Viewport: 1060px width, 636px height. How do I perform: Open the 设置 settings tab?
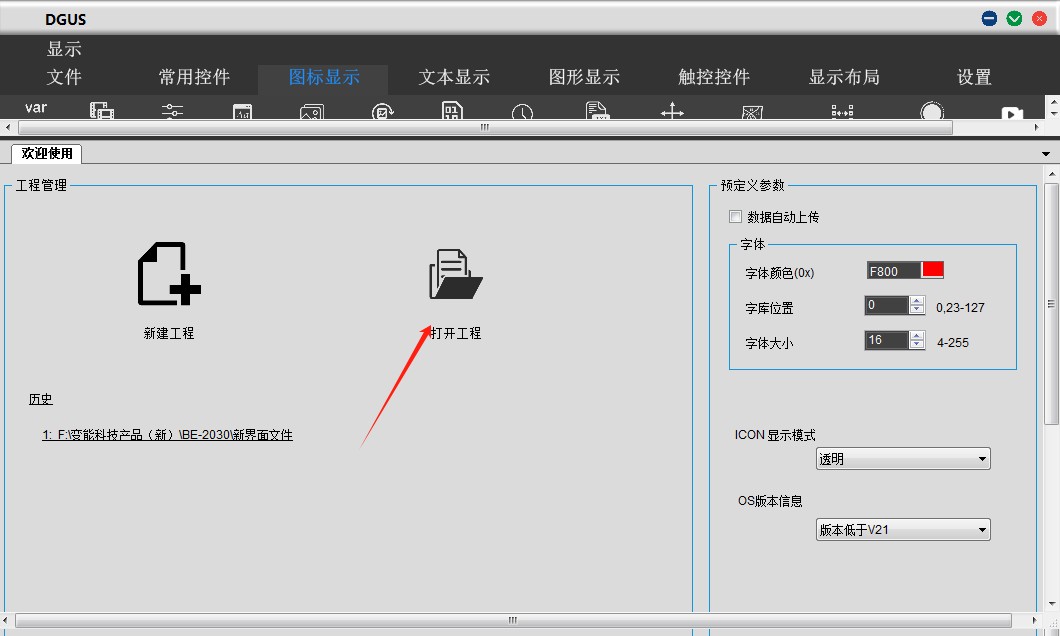974,77
